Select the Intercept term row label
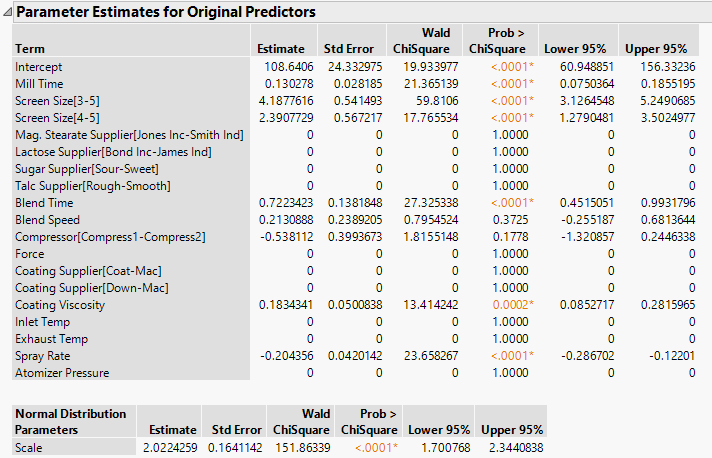The height and width of the screenshot is (458, 712). point(39,66)
